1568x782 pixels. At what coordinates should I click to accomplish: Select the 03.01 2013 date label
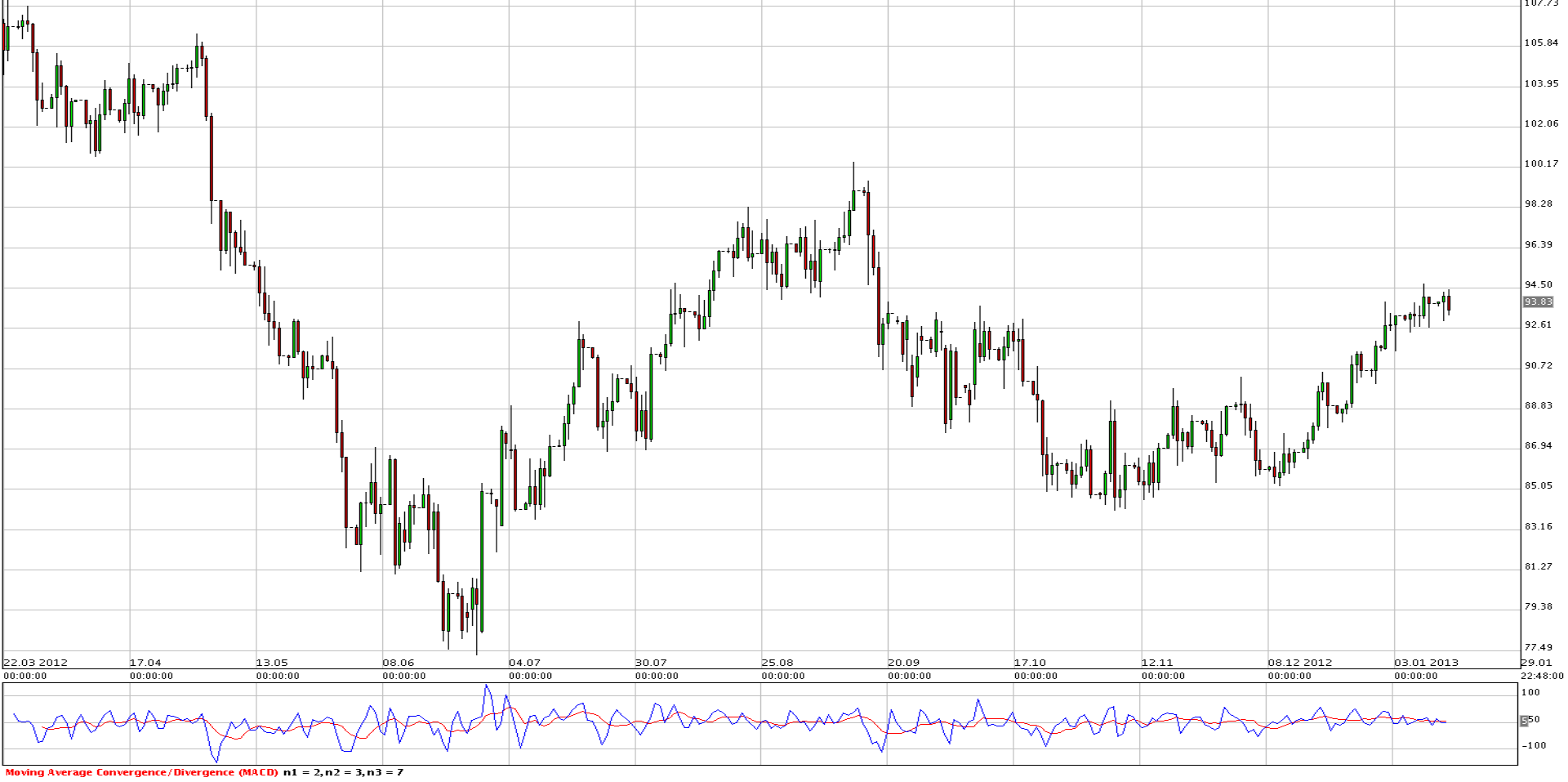point(1426,663)
